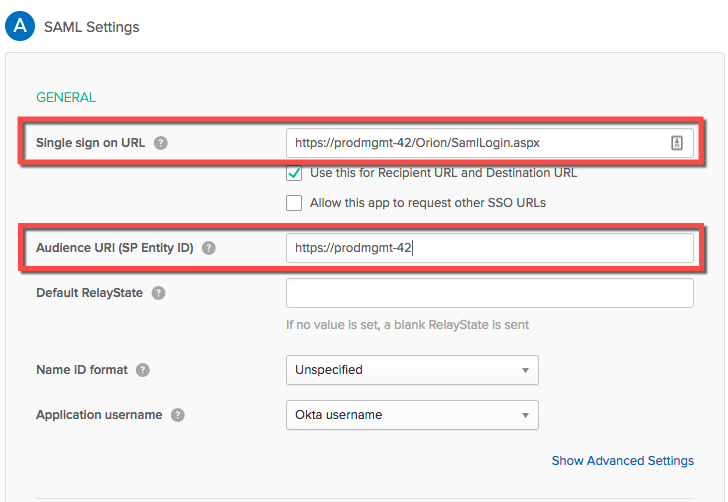
Task: Click Show Advanced Settings link
Action: coord(622,461)
